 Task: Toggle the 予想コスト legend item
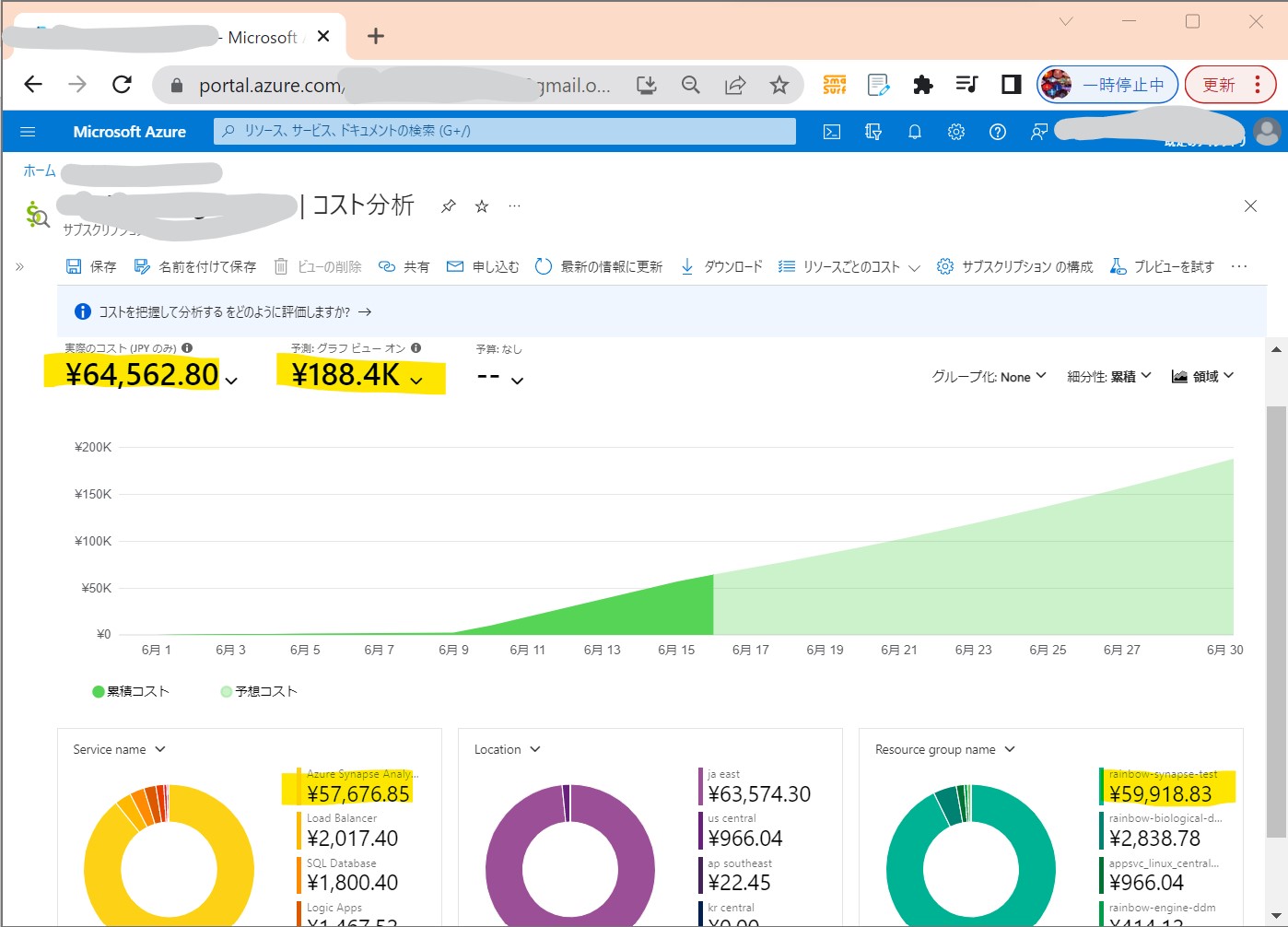pyautogui.click(x=259, y=691)
